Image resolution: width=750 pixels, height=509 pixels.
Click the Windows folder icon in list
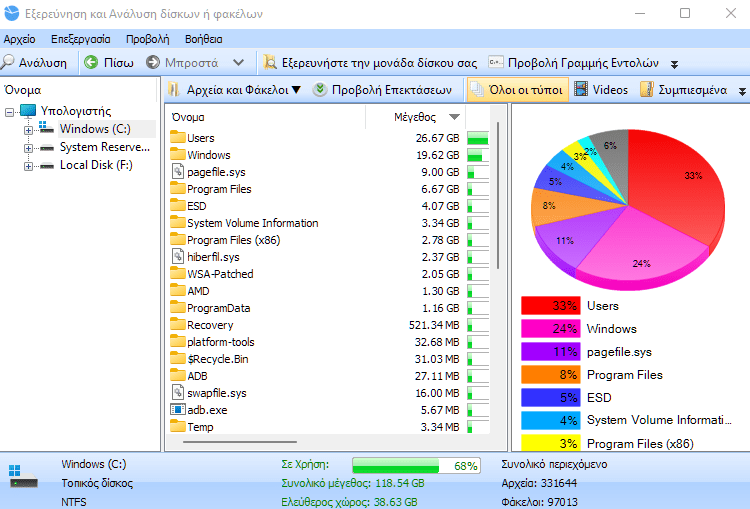point(177,154)
